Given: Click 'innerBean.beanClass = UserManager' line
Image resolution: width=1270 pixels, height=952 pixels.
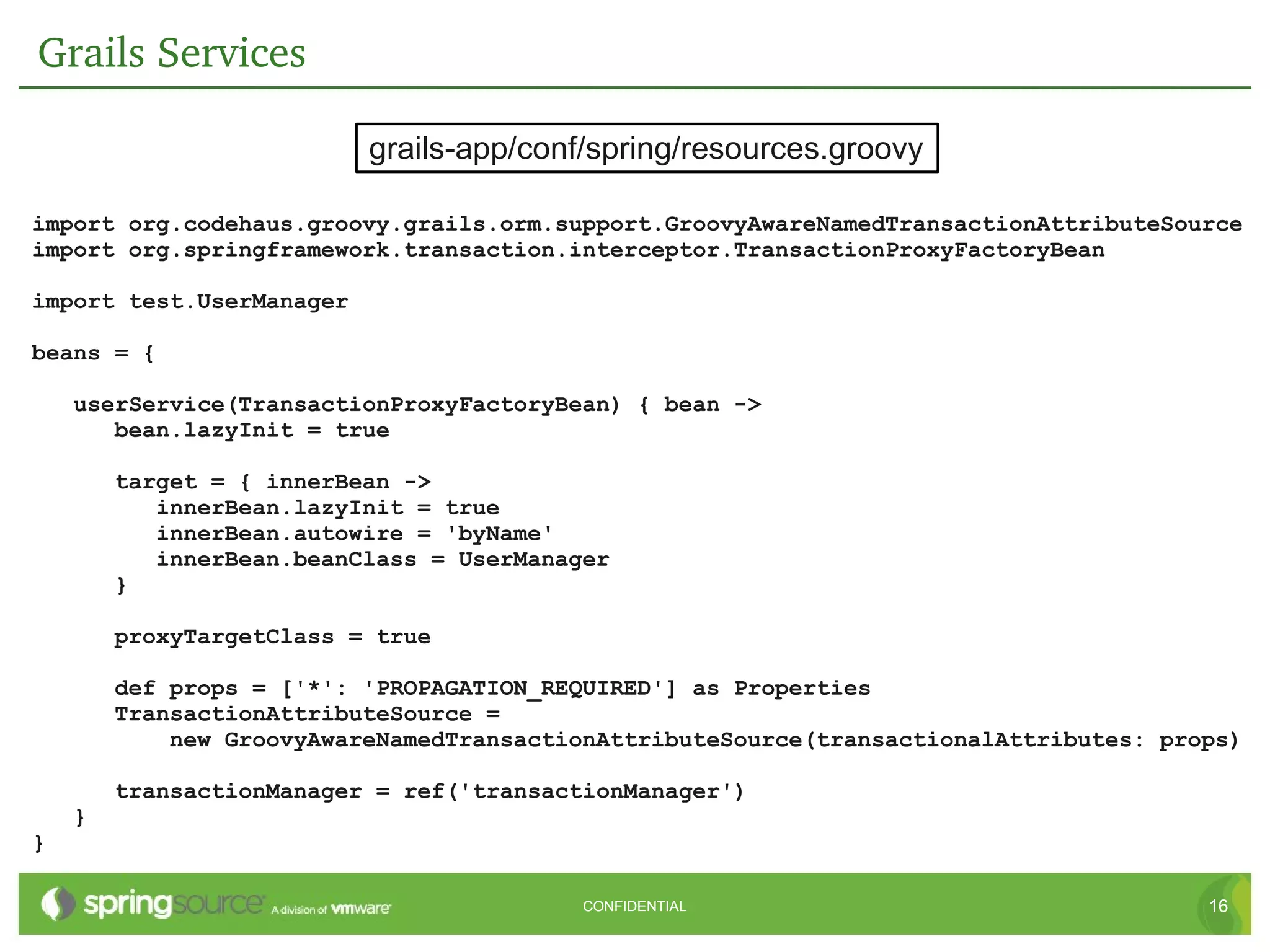Looking at the screenshot, I should click(x=383, y=560).
